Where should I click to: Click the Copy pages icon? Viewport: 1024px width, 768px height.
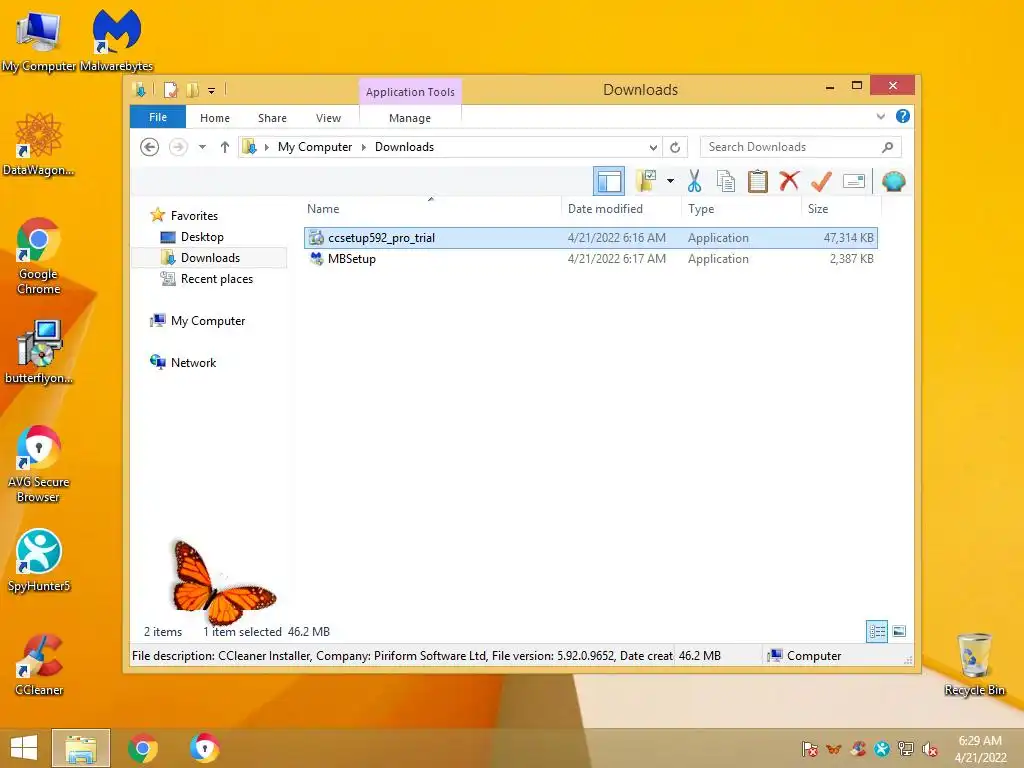(726, 181)
